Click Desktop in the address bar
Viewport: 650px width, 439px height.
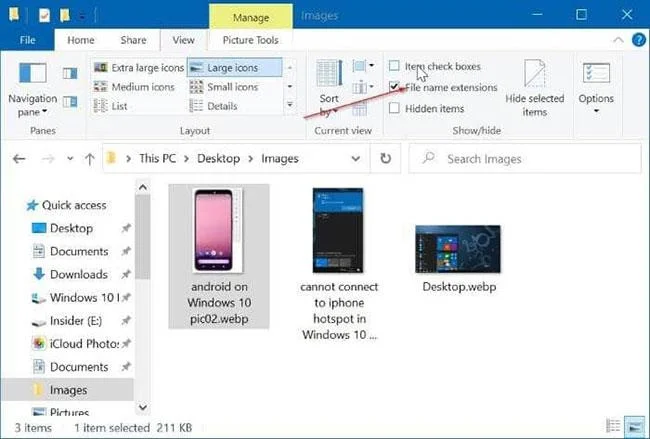218,159
